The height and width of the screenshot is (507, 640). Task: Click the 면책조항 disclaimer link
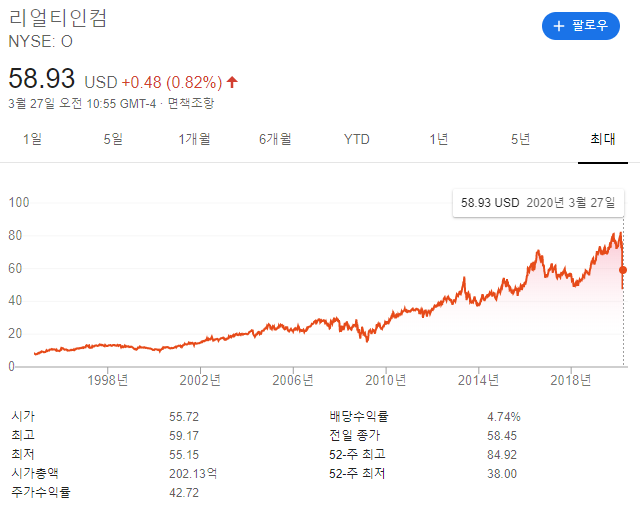pyautogui.click(x=191, y=103)
